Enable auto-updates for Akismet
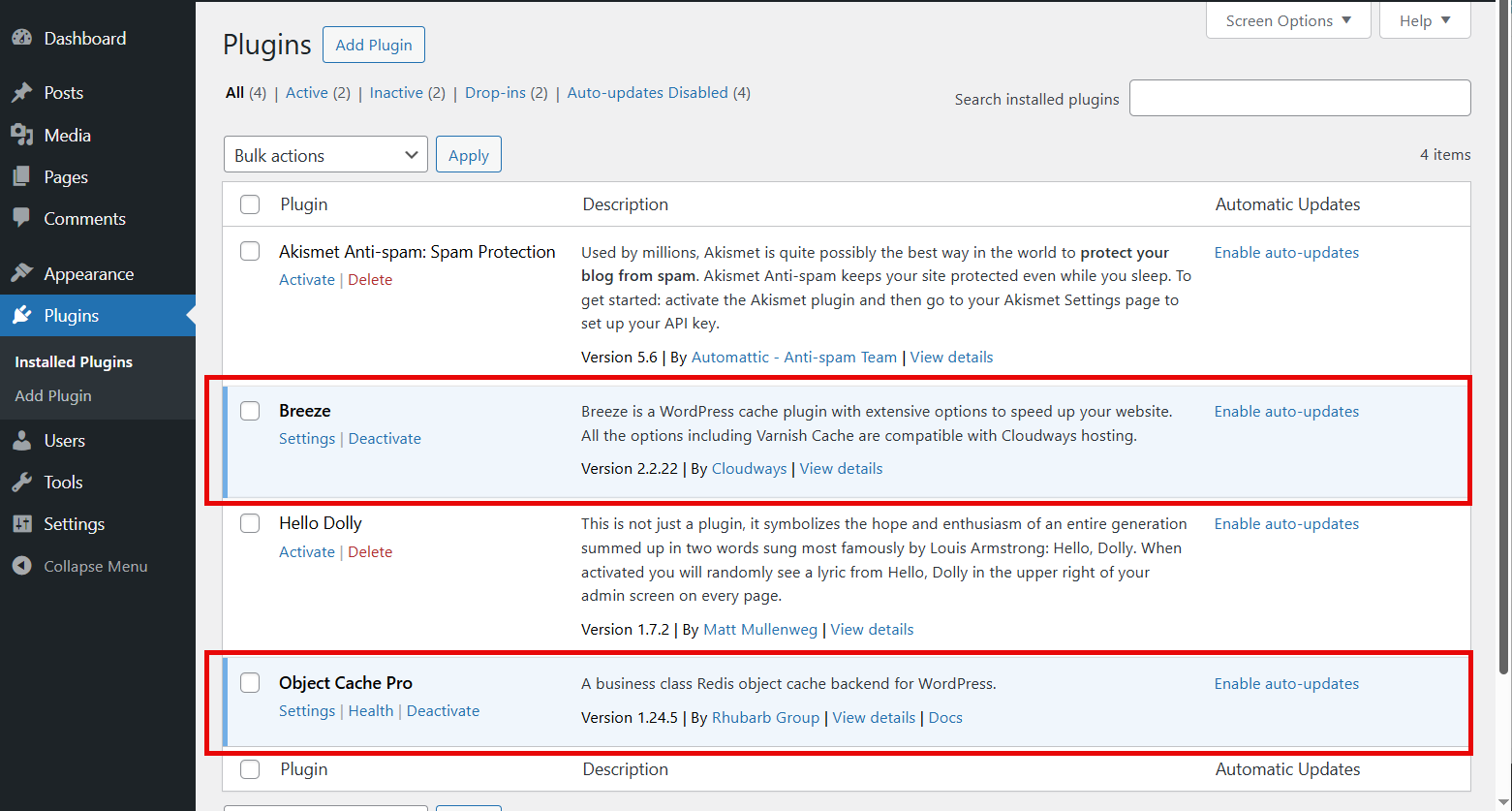 1286,253
